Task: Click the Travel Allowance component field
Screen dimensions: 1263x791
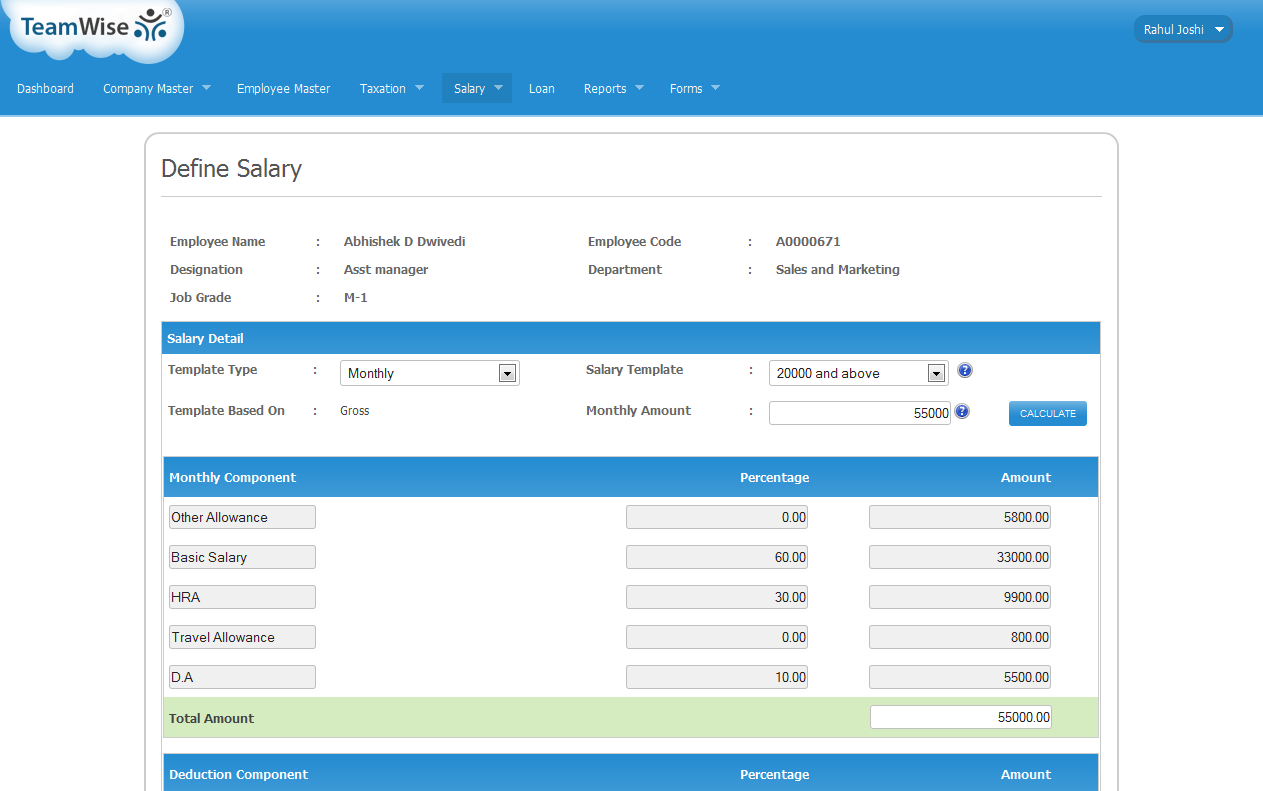Action: [242, 637]
